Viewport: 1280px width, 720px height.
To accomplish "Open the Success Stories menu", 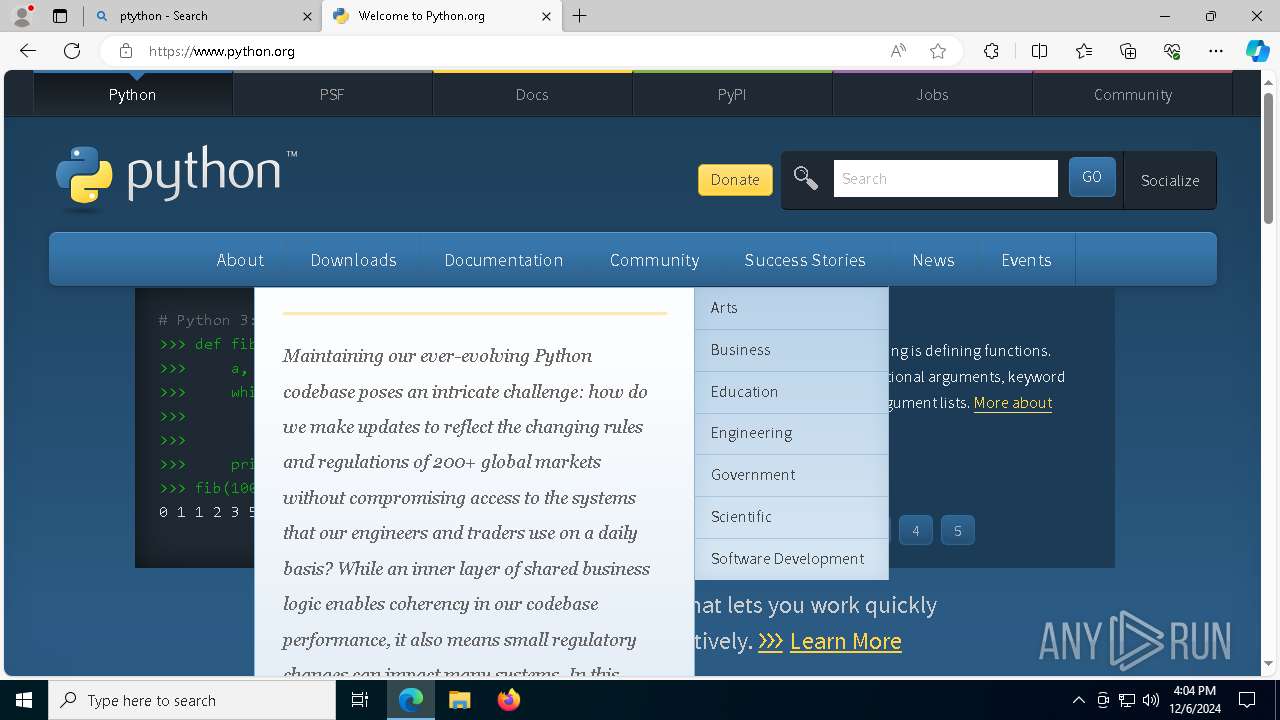I will pos(805,259).
